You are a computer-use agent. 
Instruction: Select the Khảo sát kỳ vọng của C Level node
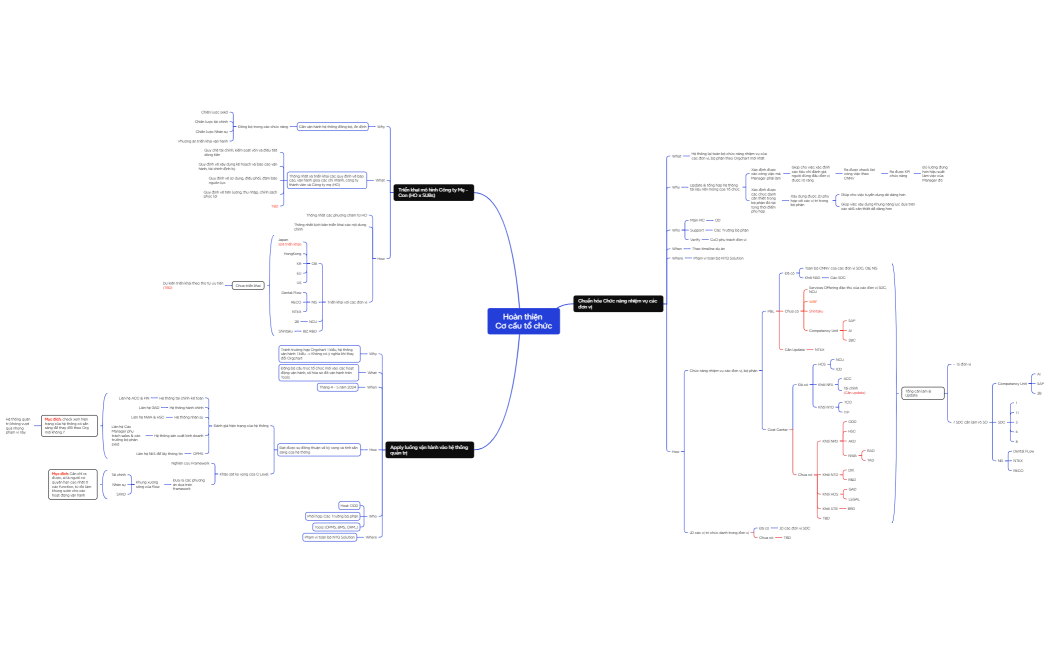243,474
